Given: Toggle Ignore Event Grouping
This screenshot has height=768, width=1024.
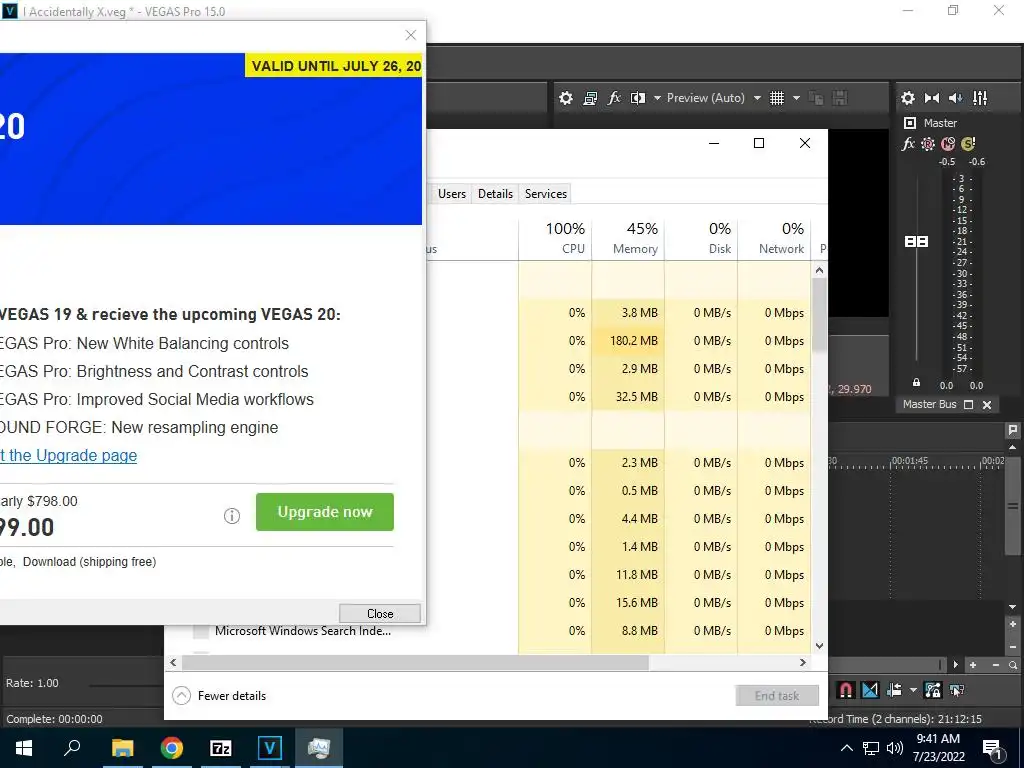Looking at the screenshot, I should 957,690.
